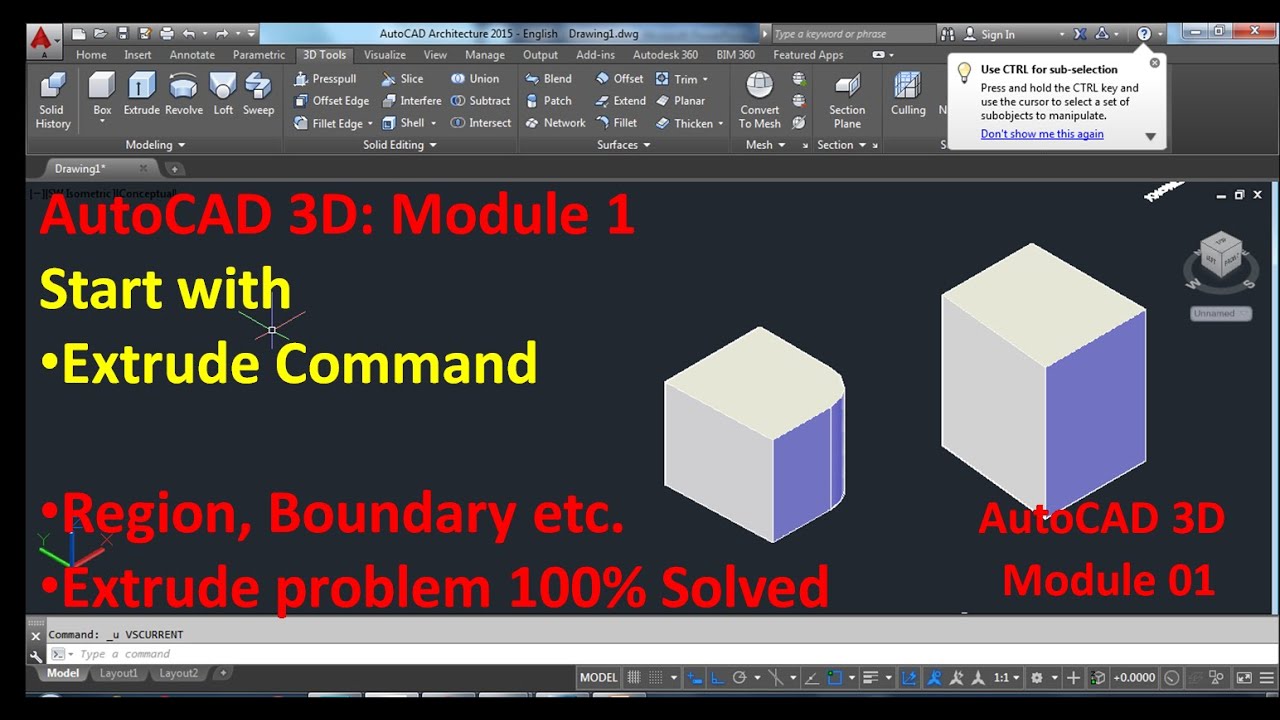Expand the Modeling panel

click(x=154, y=145)
